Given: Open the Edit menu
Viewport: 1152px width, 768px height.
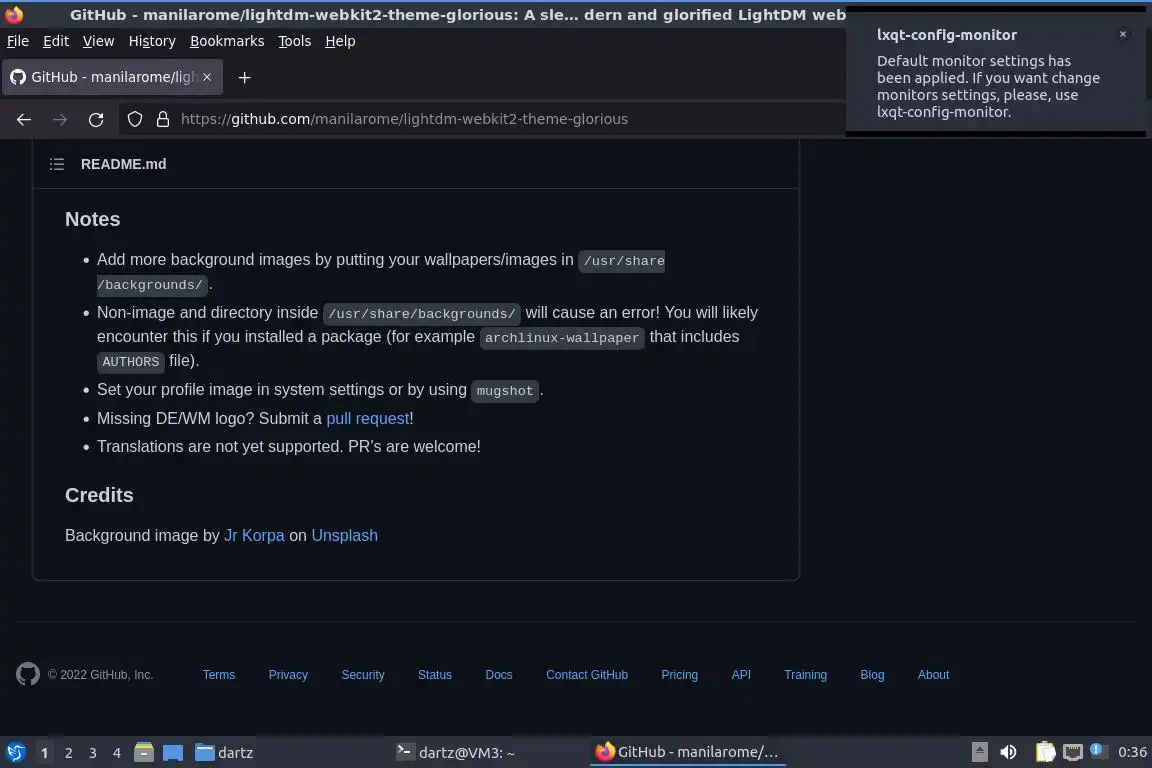Looking at the screenshot, I should [56, 41].
